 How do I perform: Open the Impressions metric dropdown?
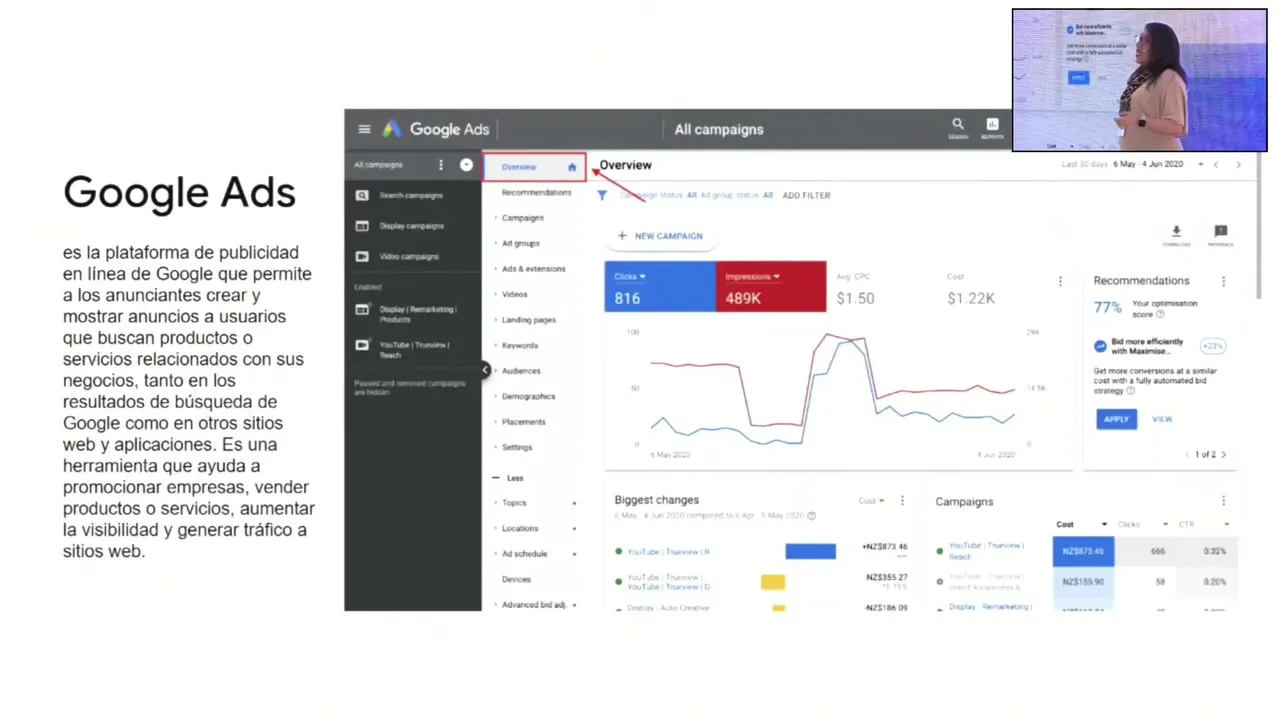(753, 277)
